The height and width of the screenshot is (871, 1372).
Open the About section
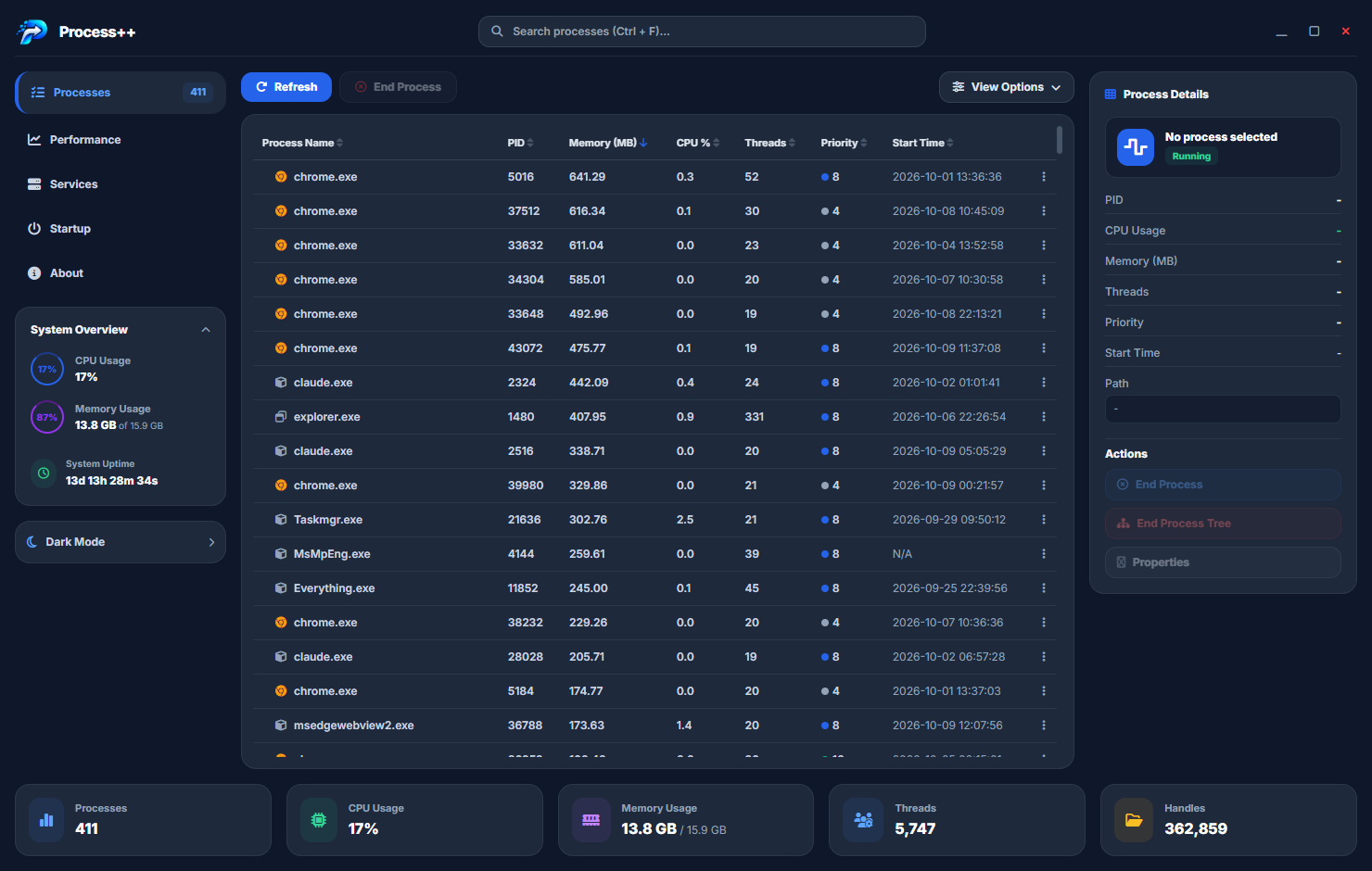pos(121,273)
